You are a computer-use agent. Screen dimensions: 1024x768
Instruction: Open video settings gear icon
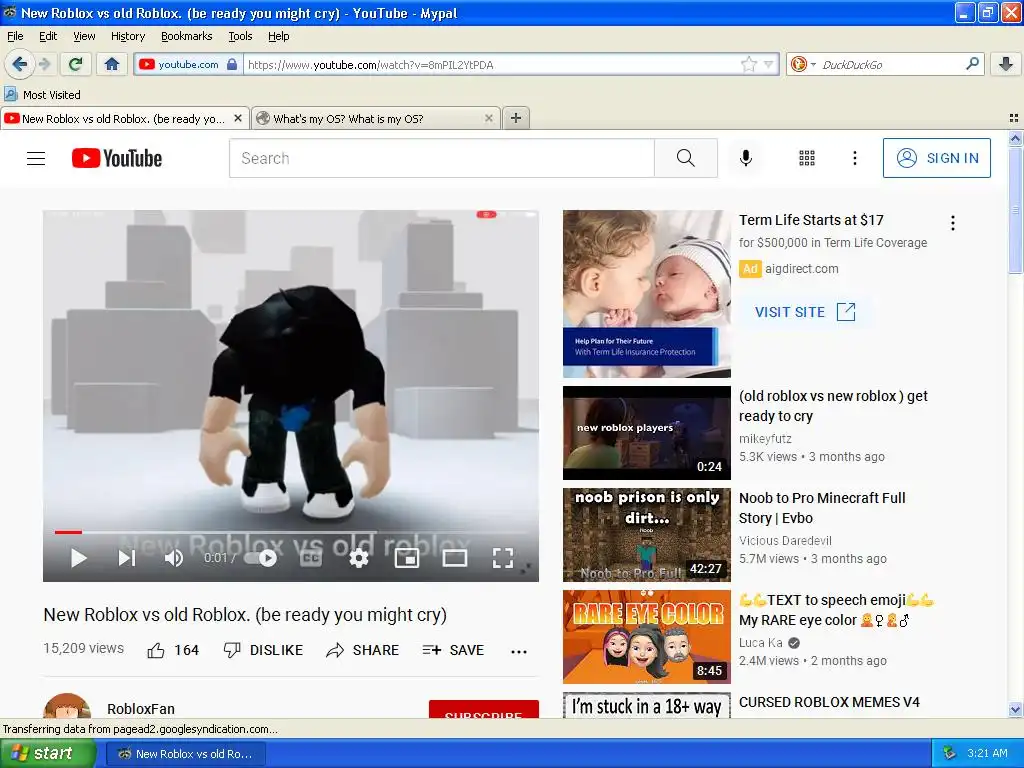pos(359,558)
